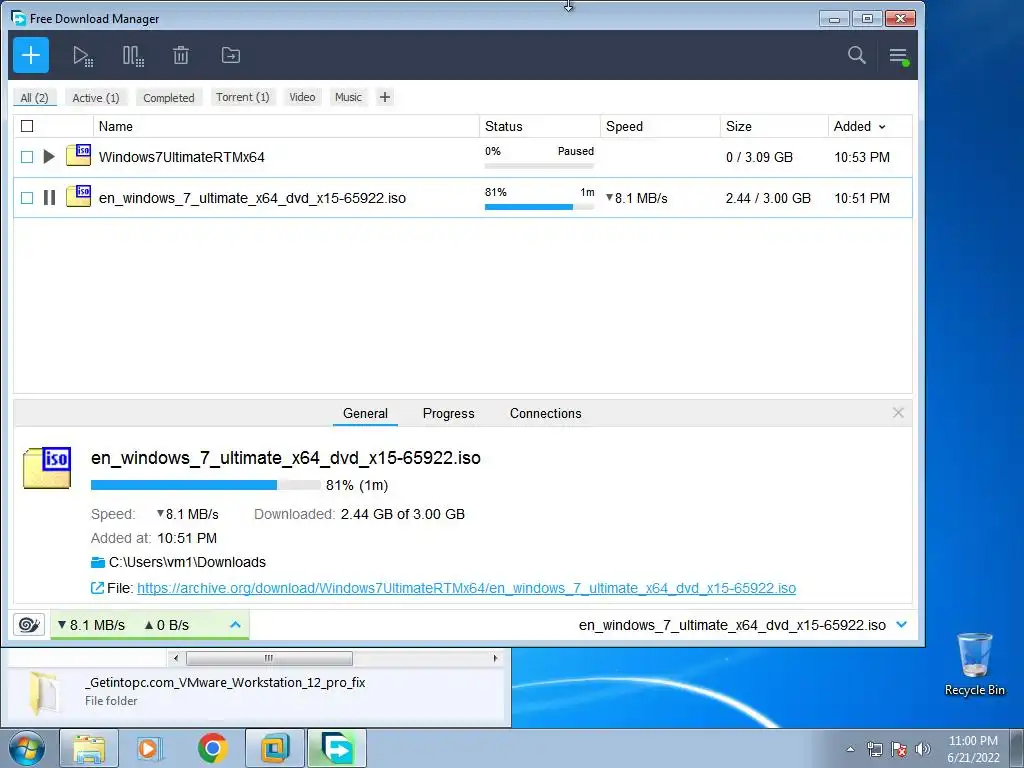Open the hamburger main menu
Viewport: 1024px width, 768px height.
point(899,56)
